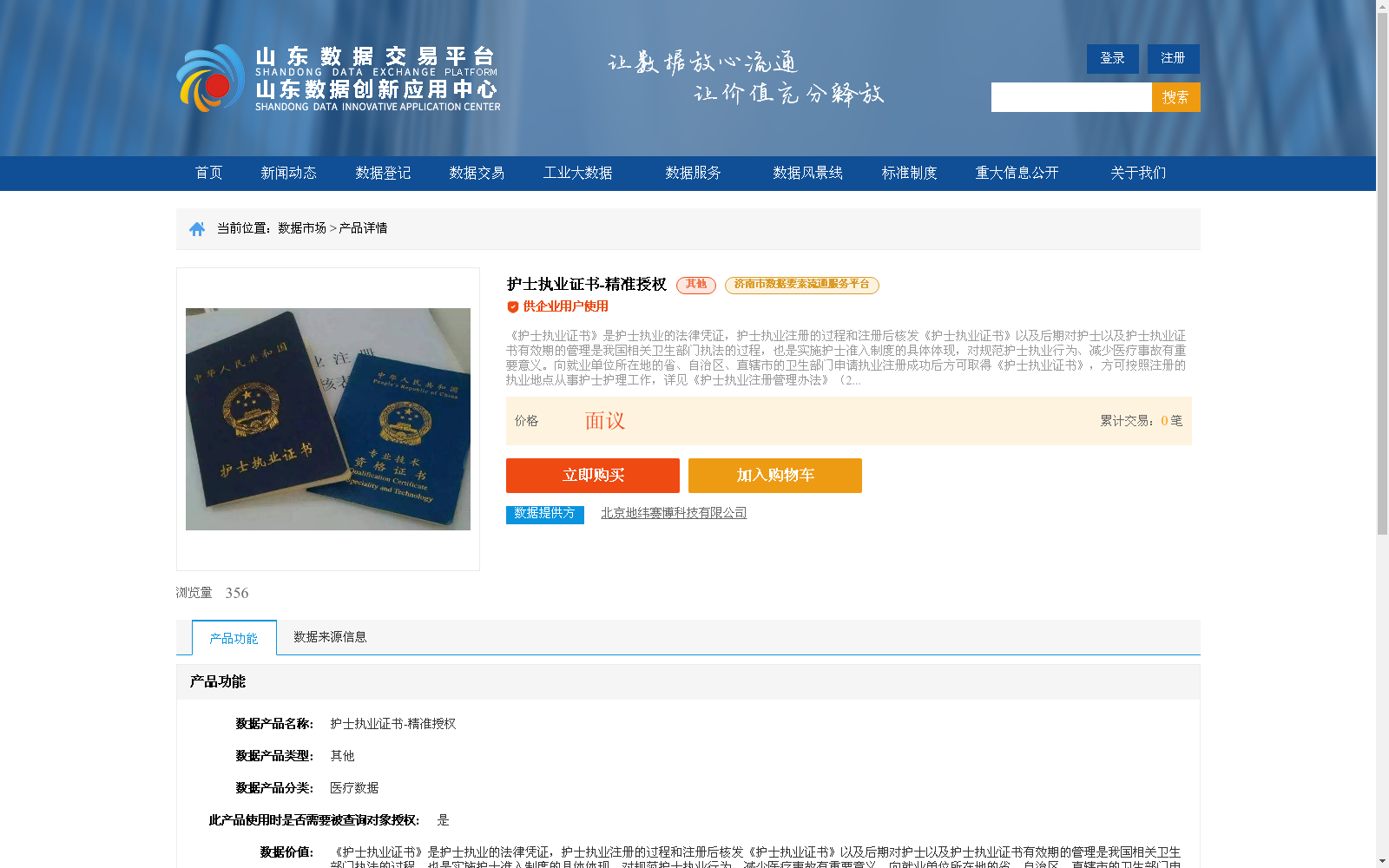Open the 首页 menu item
Screen dimensions: 1389x868
208,173
